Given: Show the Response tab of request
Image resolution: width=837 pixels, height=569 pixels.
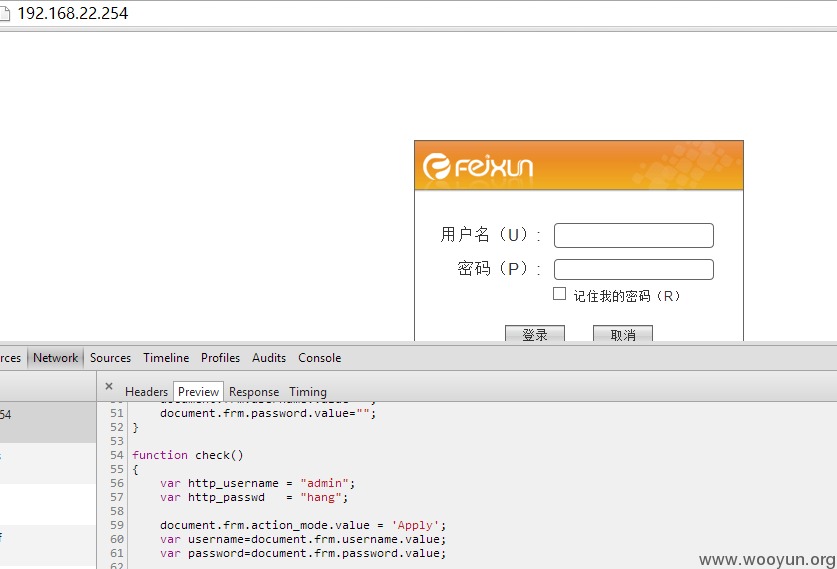Looking at the screenshot, I should pos(254,392).
